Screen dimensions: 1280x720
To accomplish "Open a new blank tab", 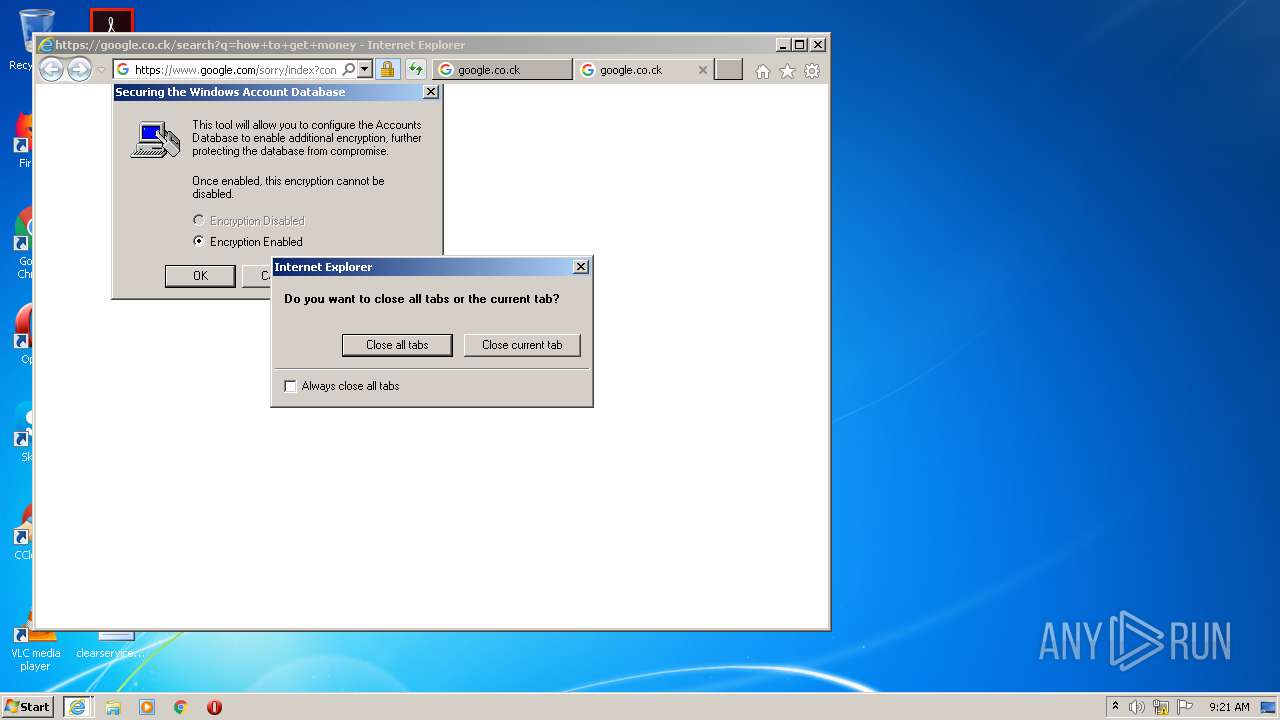I will pos(729,70).
